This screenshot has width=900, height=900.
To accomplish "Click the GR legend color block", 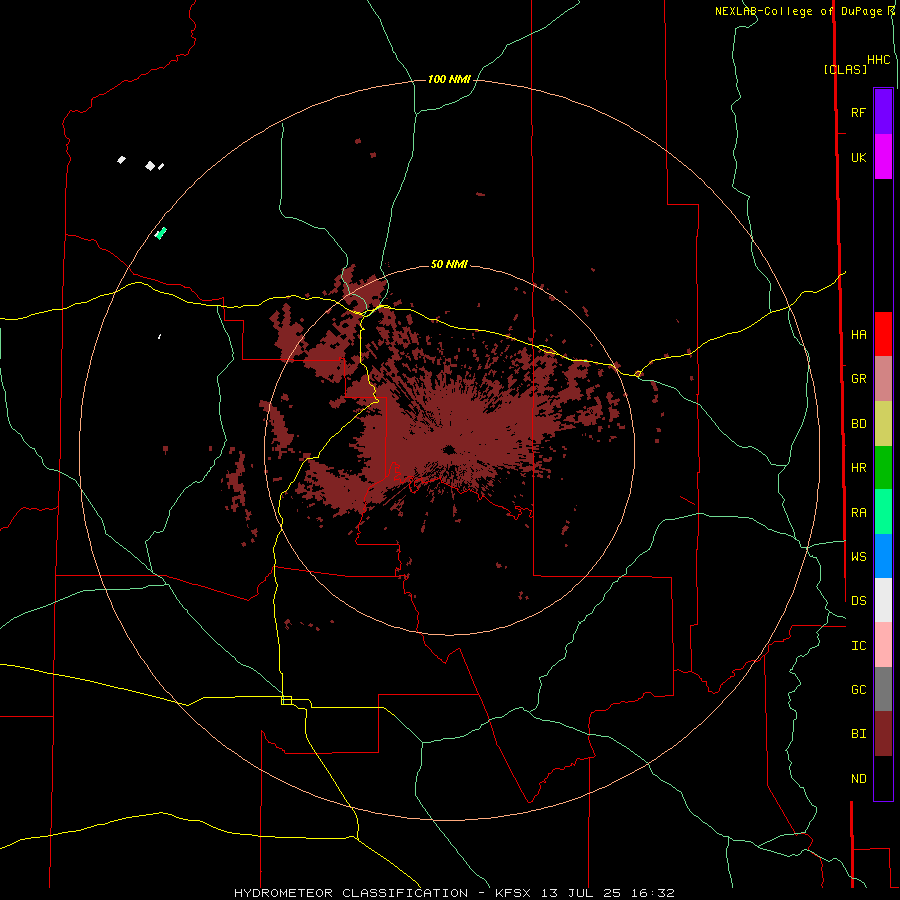I will point(883,379).
